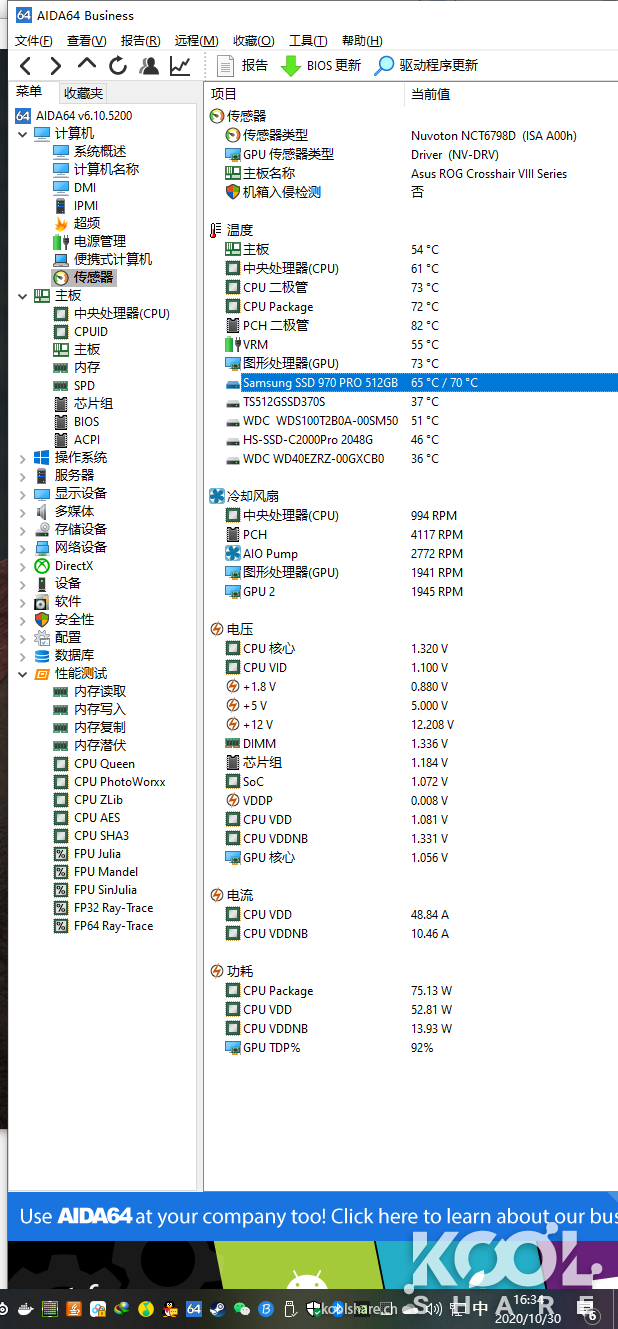
Task: Switch to the 菜单 tab
Action: pos(29,92)
